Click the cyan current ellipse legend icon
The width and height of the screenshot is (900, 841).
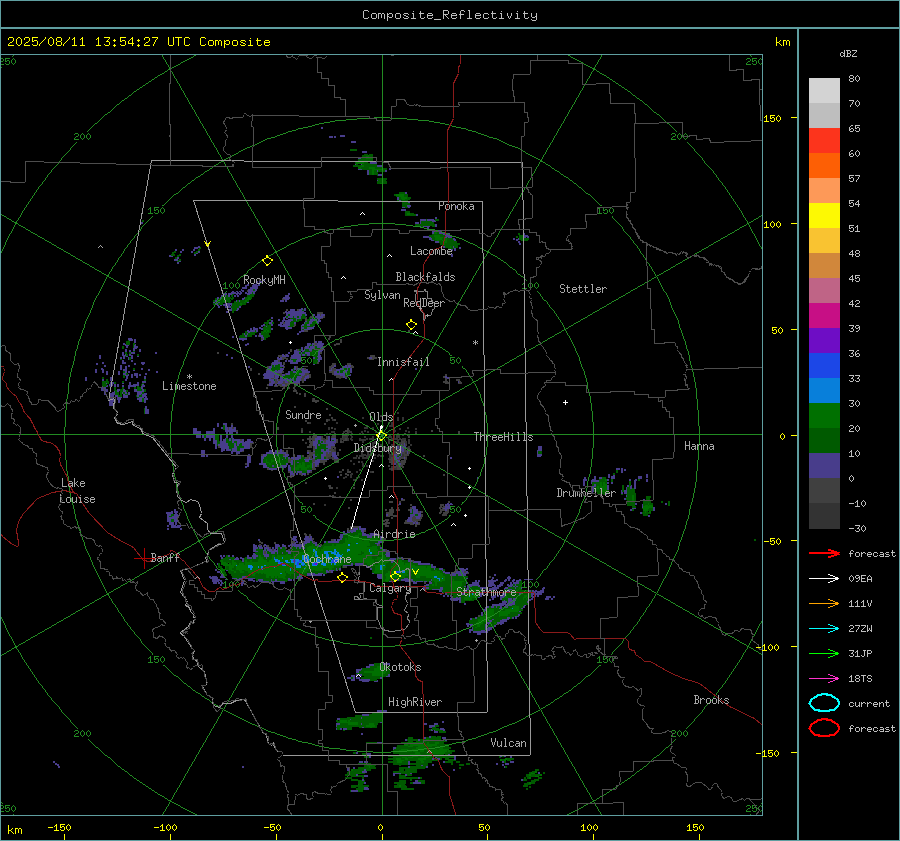pos(824,703)
